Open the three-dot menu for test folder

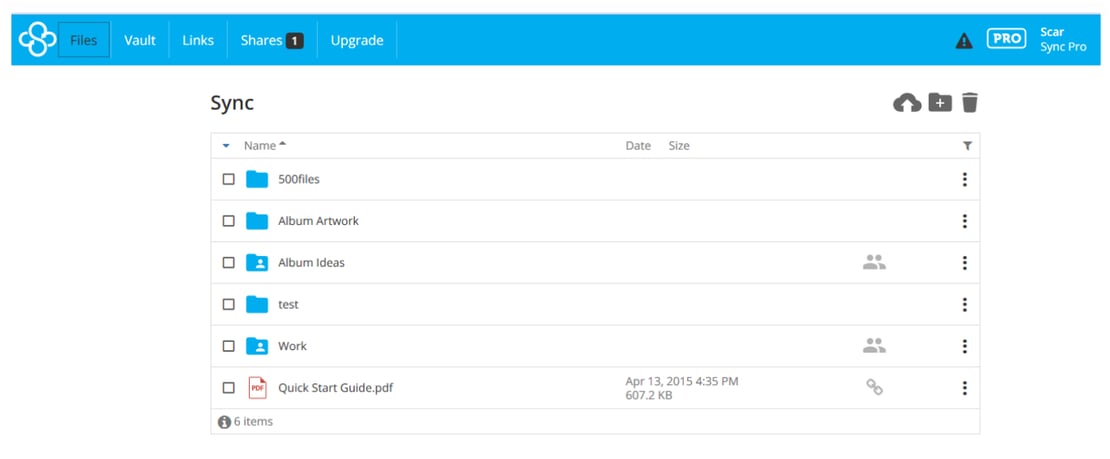[x=964, y=304]
